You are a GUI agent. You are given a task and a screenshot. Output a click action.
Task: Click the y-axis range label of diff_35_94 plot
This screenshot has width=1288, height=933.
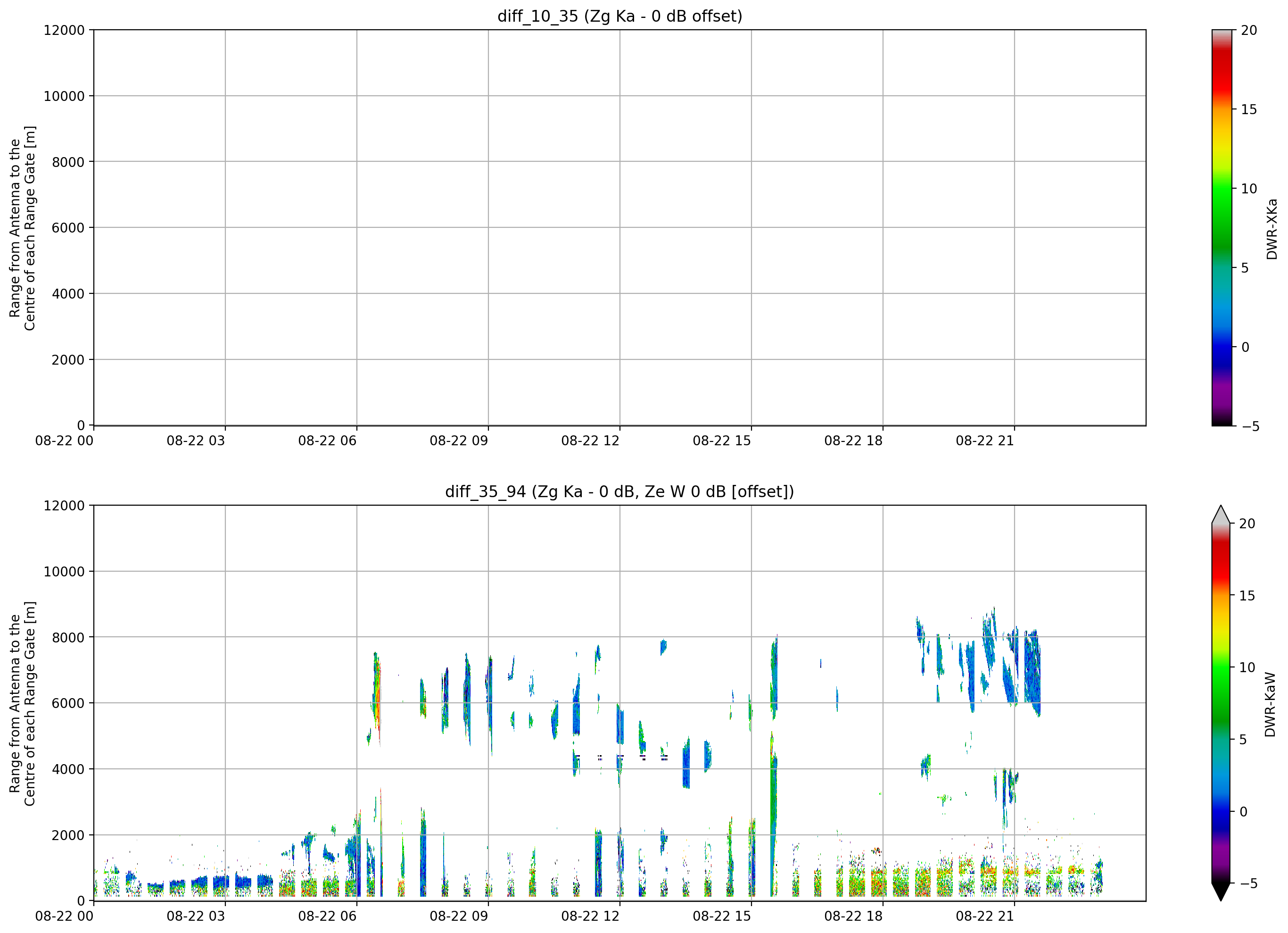pos(22,703)
